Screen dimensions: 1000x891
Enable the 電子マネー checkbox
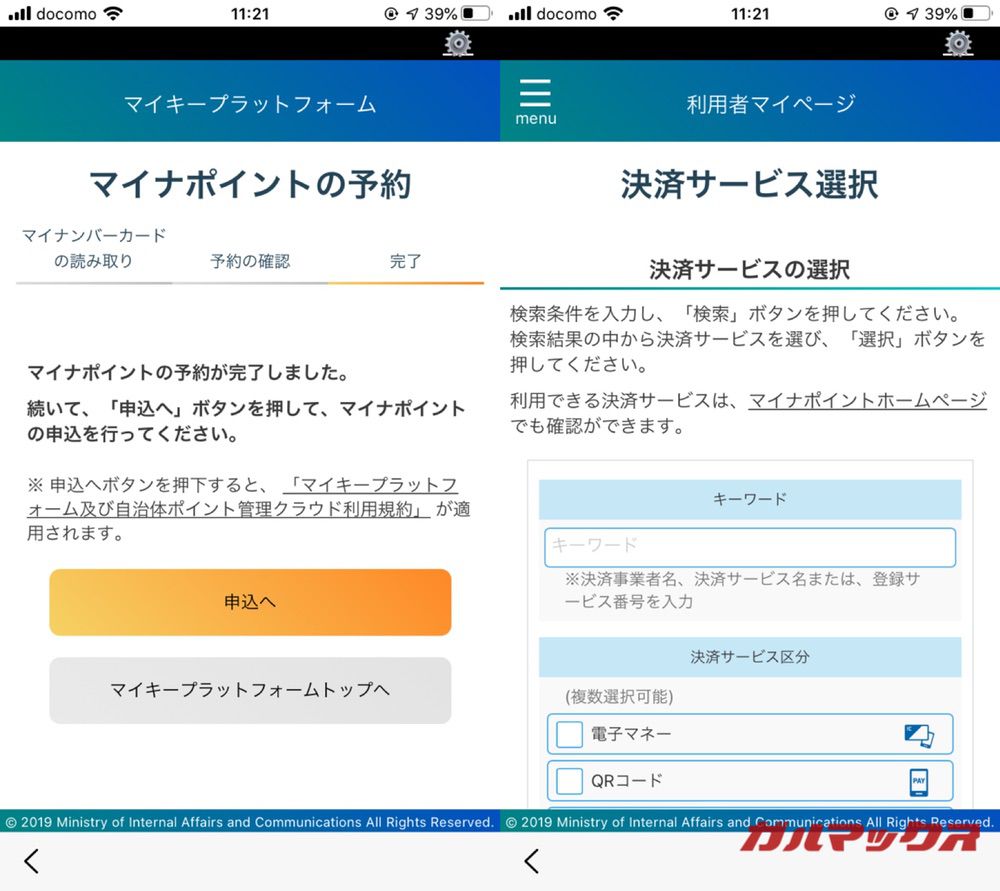pos(570,735)
